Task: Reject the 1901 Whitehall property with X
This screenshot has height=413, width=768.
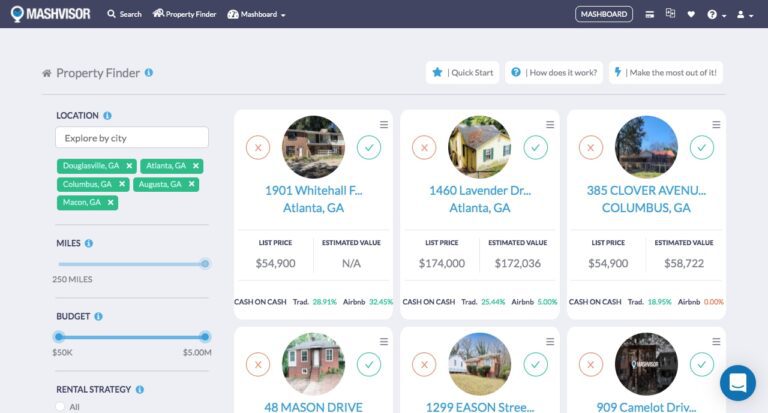Action: (x=258, y=148)
